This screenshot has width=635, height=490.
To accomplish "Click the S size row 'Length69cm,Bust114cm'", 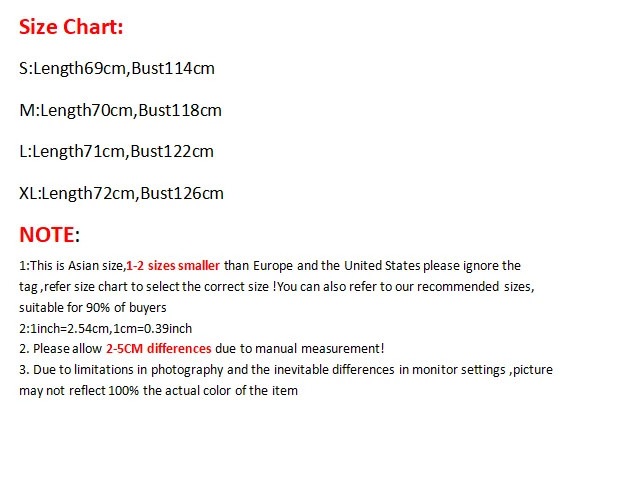I will click(117, 69).
